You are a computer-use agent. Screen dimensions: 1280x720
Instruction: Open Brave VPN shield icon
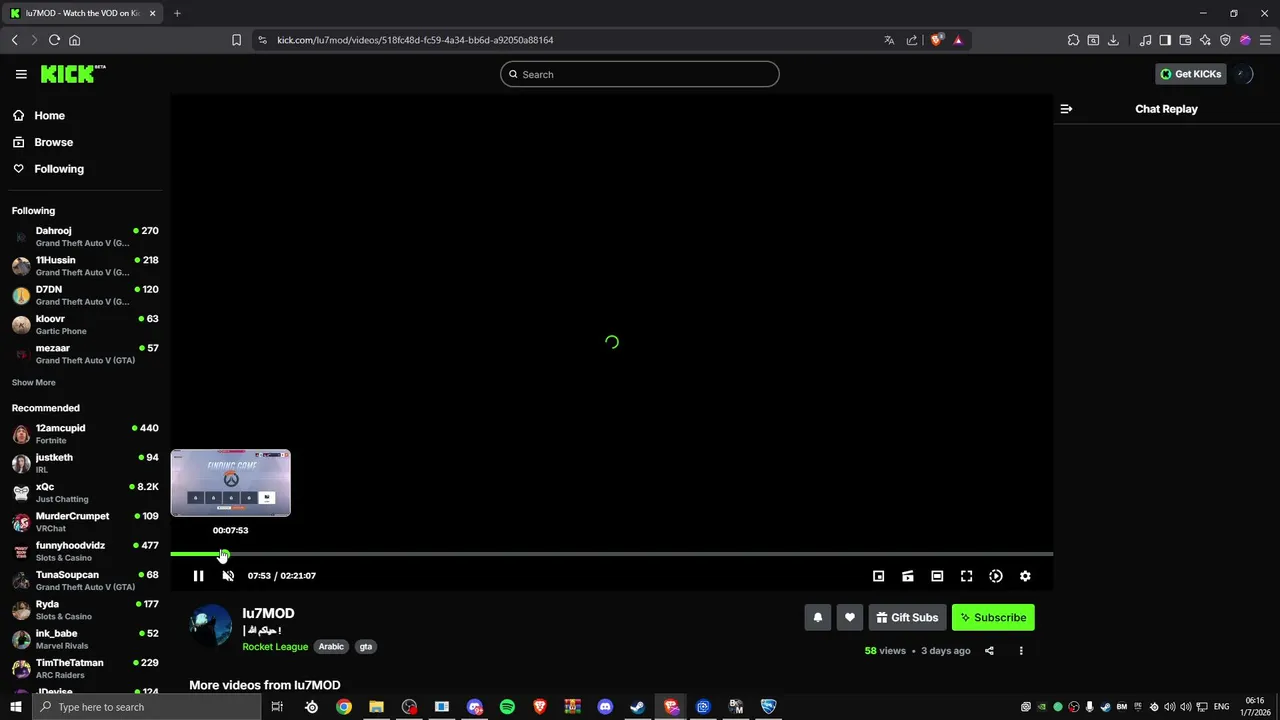tap(1225, 40)
